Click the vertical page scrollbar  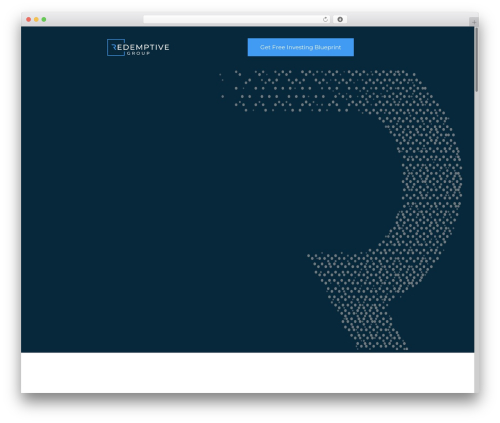click(477, 60)
